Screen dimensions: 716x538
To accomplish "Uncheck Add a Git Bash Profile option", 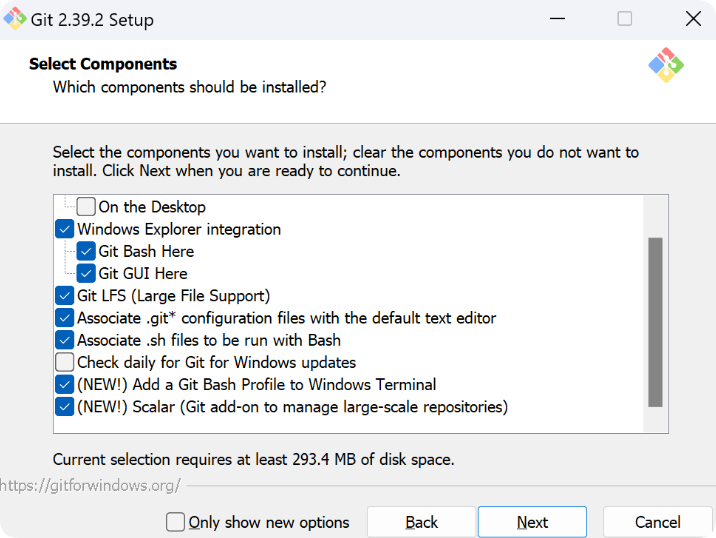I will (x=64, y=385).
